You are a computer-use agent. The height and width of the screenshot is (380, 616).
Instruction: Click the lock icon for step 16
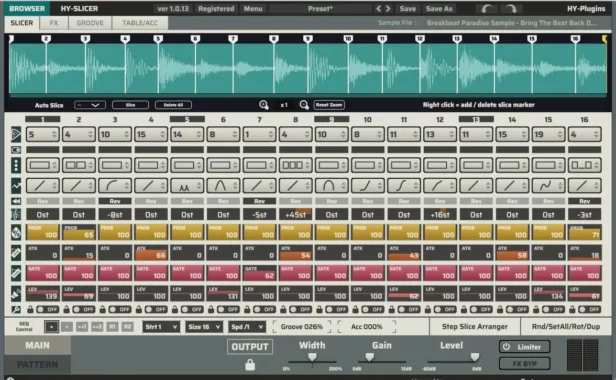coord(572,309)
